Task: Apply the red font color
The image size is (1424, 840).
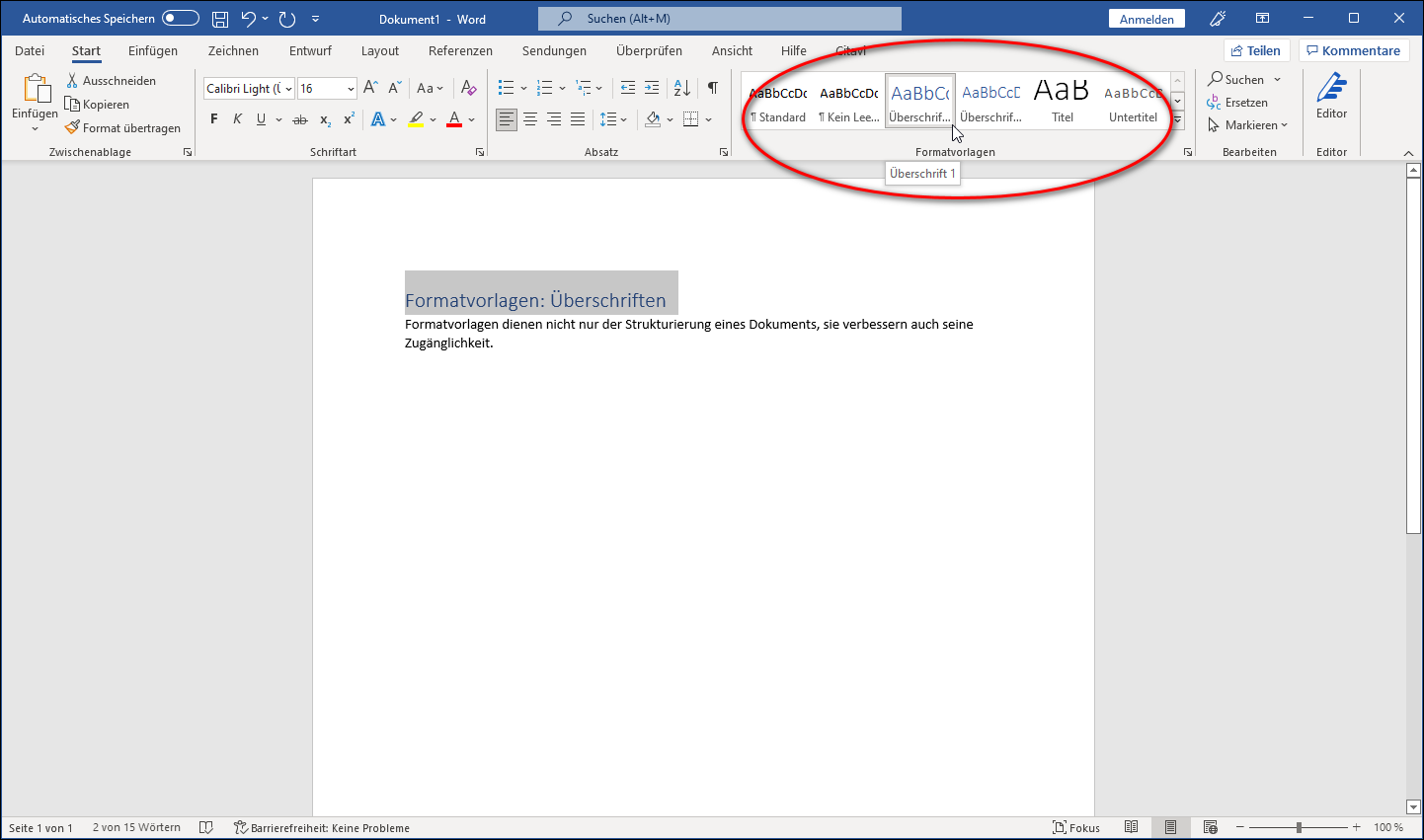Action: [x=454, y=119]
